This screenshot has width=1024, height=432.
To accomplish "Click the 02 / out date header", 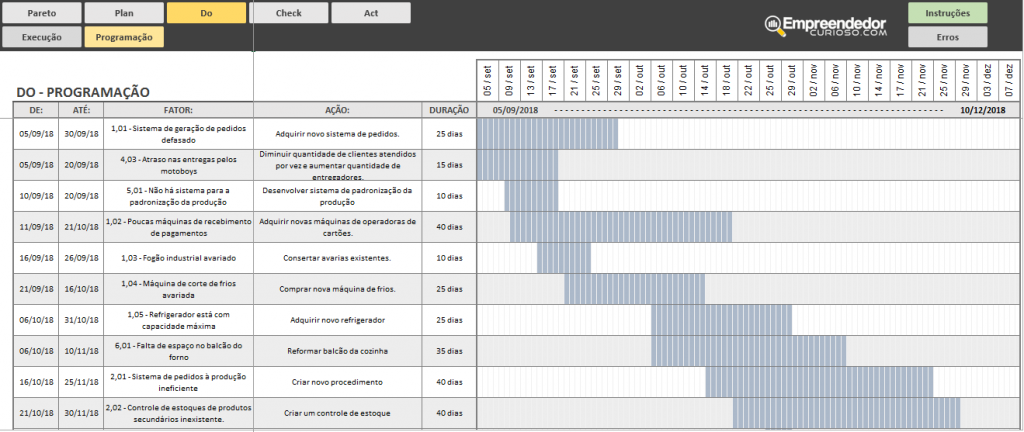I will 639,81.
